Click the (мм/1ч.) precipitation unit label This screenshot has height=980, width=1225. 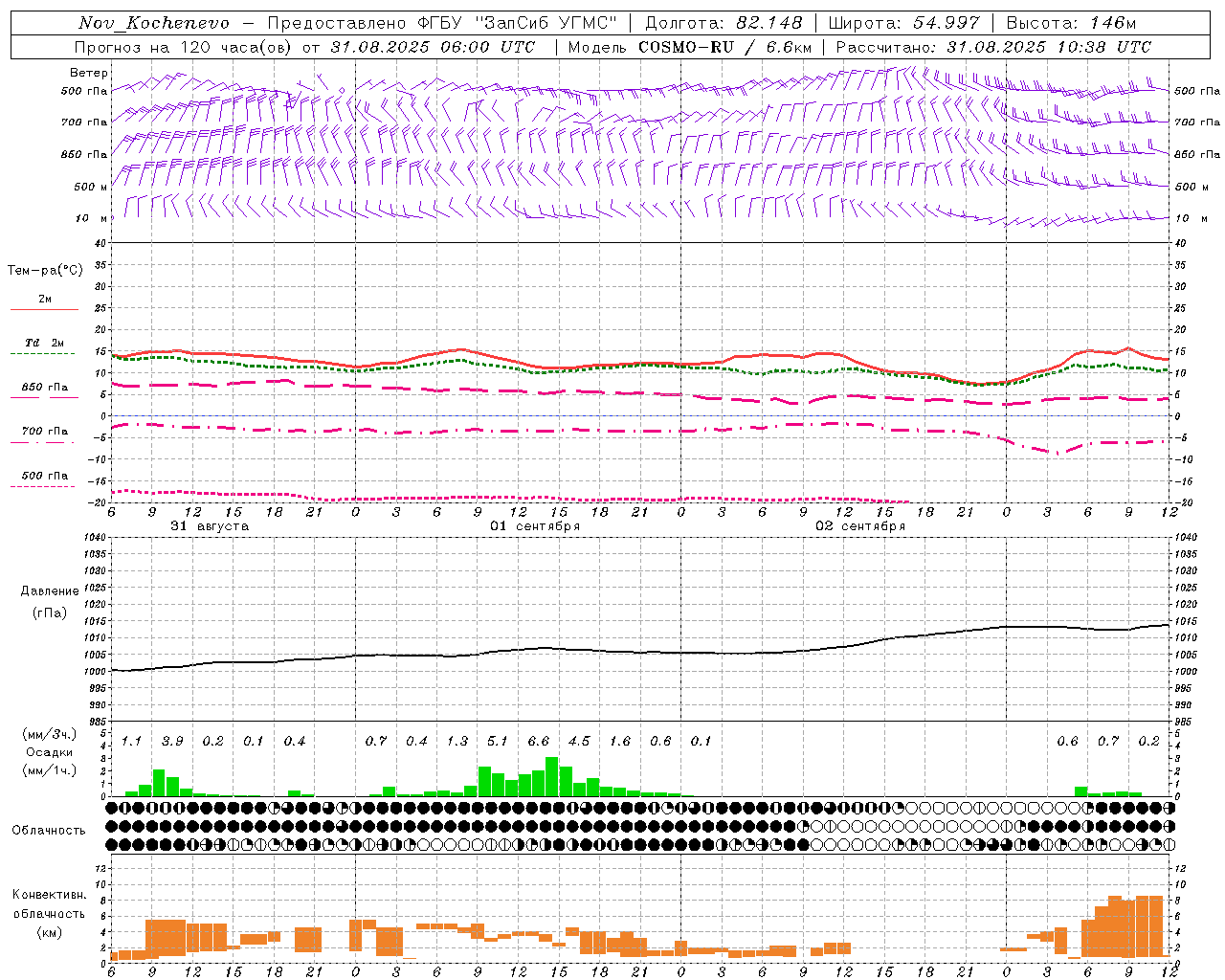[x=50, y=770]
